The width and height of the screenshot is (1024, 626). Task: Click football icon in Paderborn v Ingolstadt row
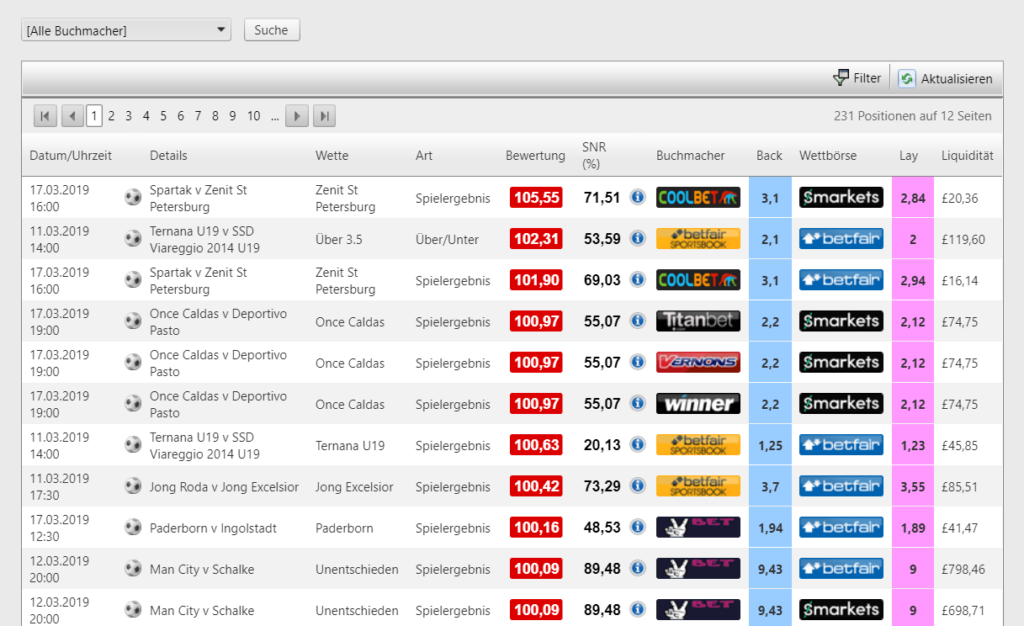133,527
